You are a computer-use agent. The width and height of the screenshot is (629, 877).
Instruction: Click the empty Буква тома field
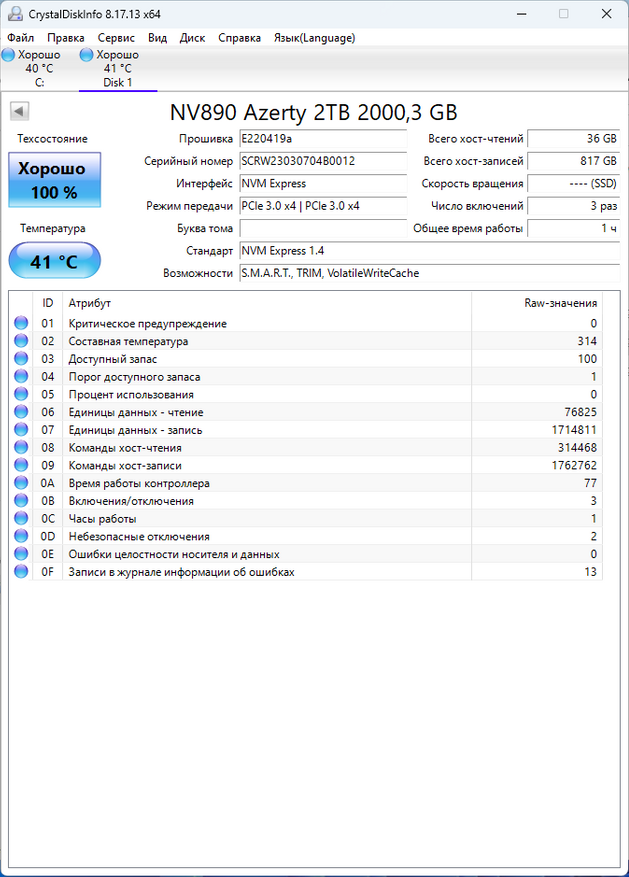[323, 228]
